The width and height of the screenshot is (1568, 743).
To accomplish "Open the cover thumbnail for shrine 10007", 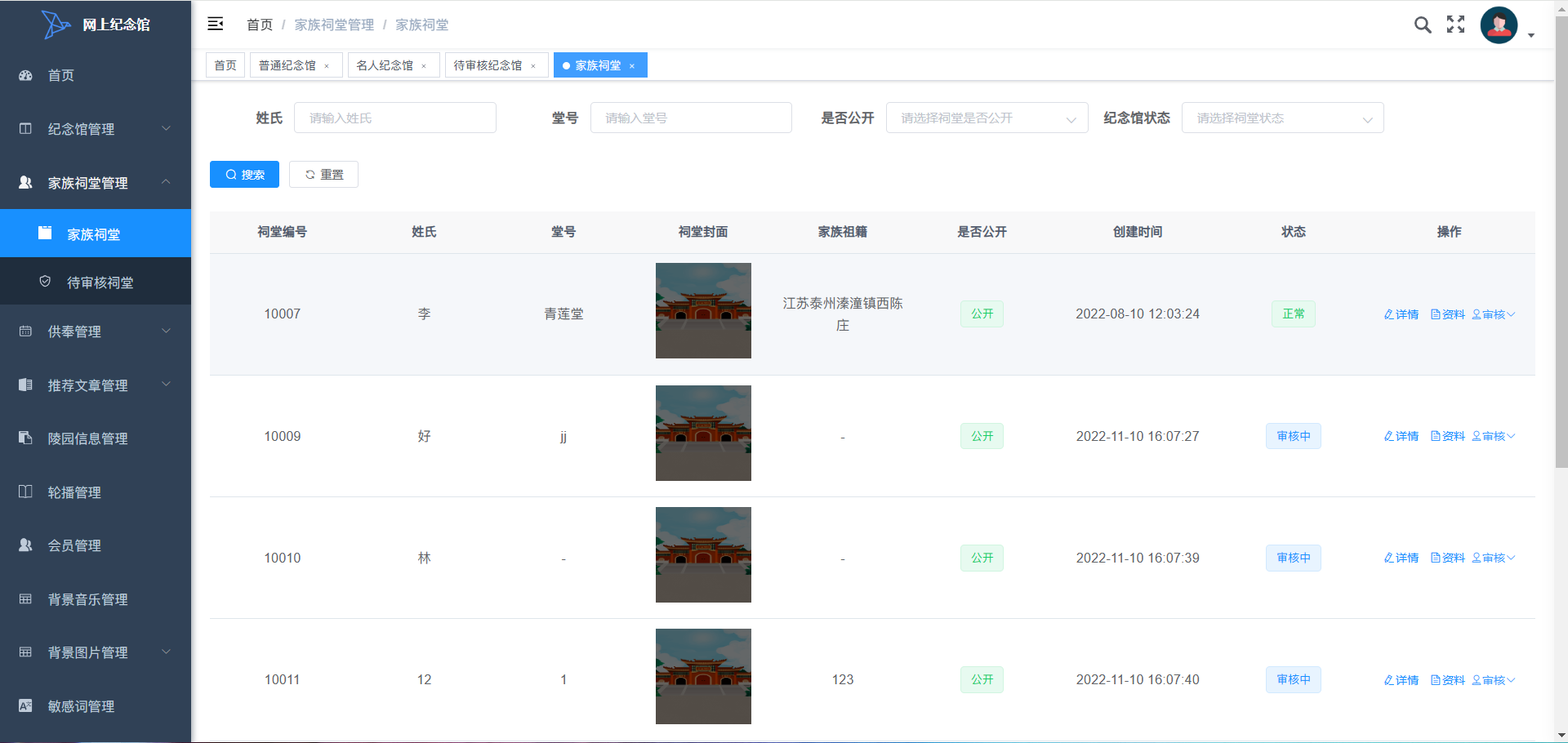I will (703, 310).
